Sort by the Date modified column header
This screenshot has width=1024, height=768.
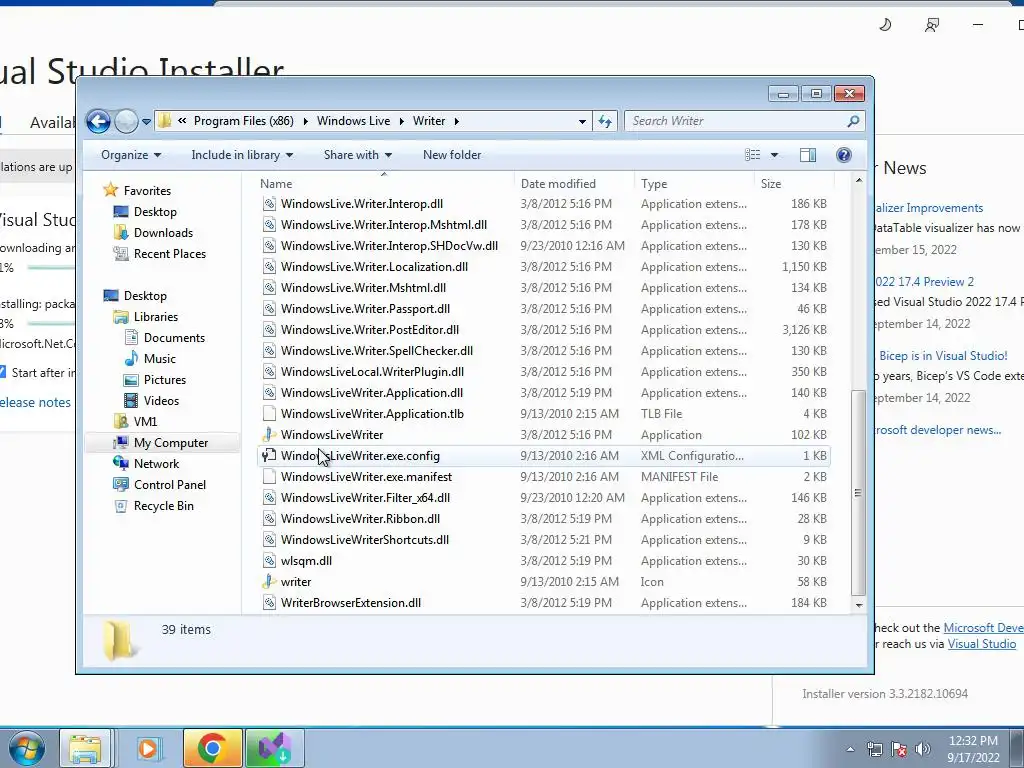pyautogui.click(x=574, y=184)
